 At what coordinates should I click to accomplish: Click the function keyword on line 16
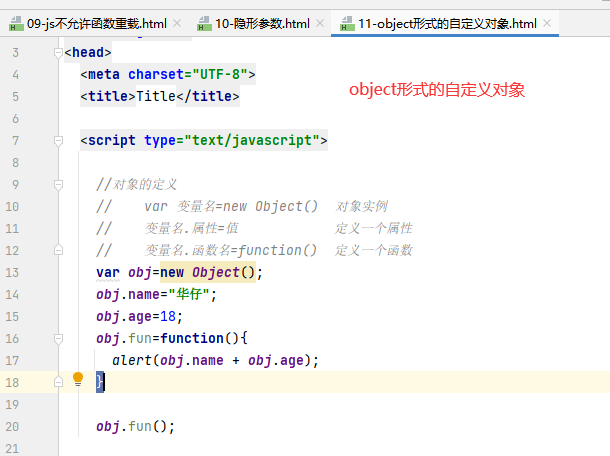192,338
